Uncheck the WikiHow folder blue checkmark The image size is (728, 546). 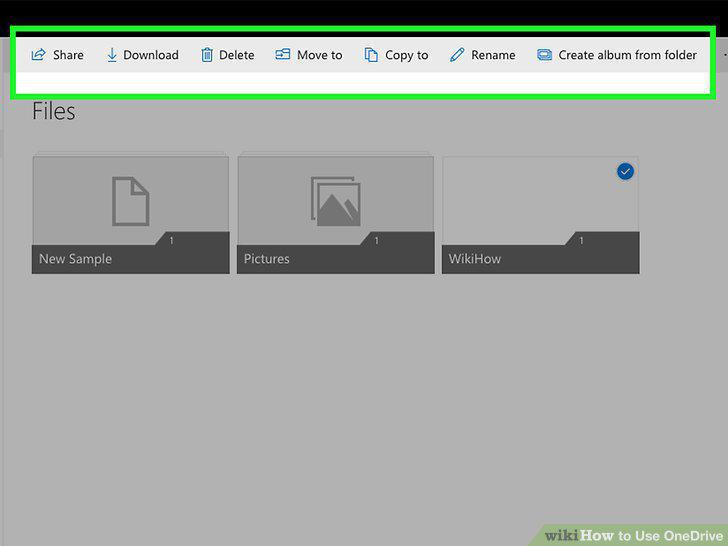(625, 171)
